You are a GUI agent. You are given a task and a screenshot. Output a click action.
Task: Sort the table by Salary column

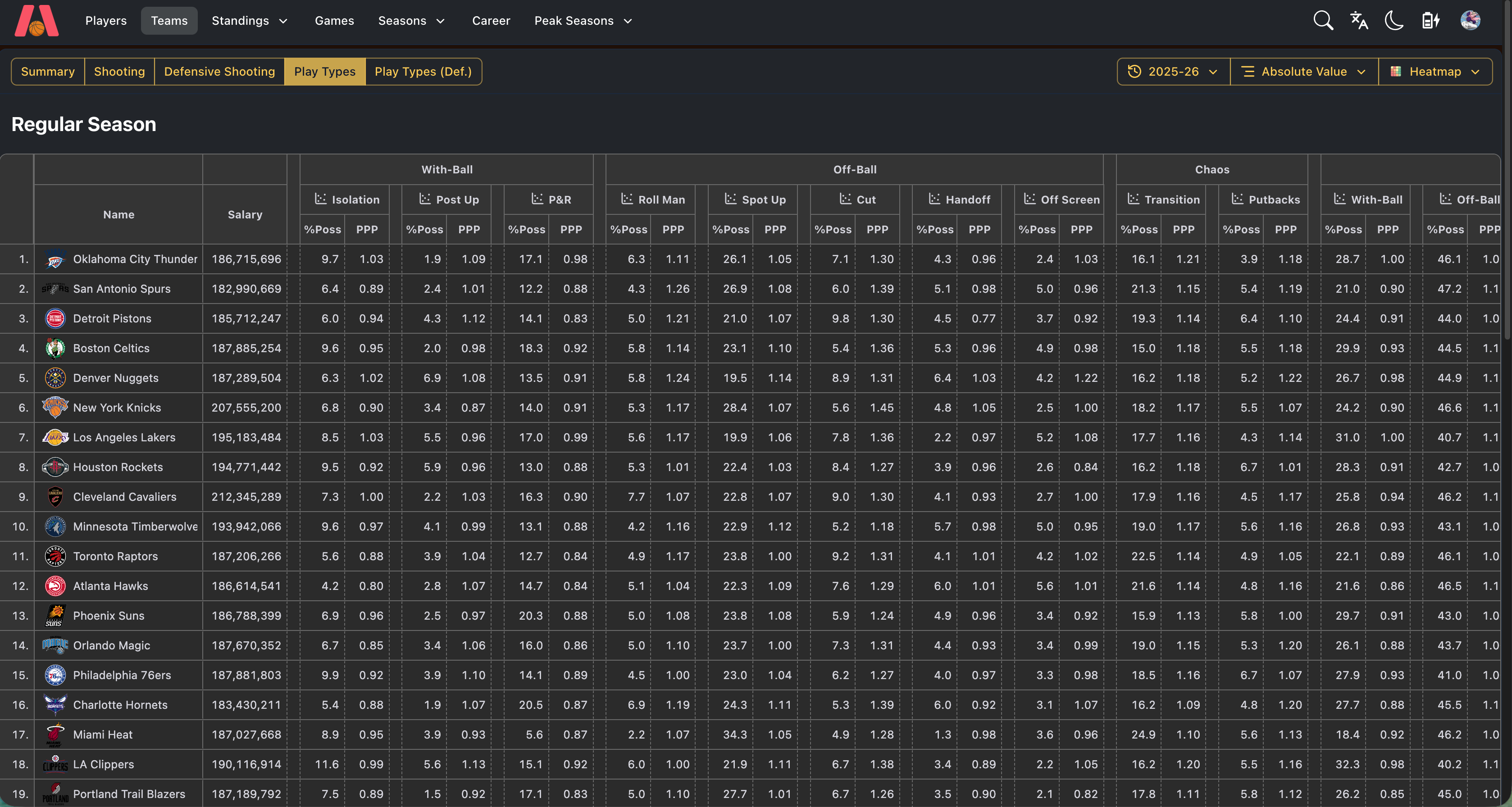(245, 215)
